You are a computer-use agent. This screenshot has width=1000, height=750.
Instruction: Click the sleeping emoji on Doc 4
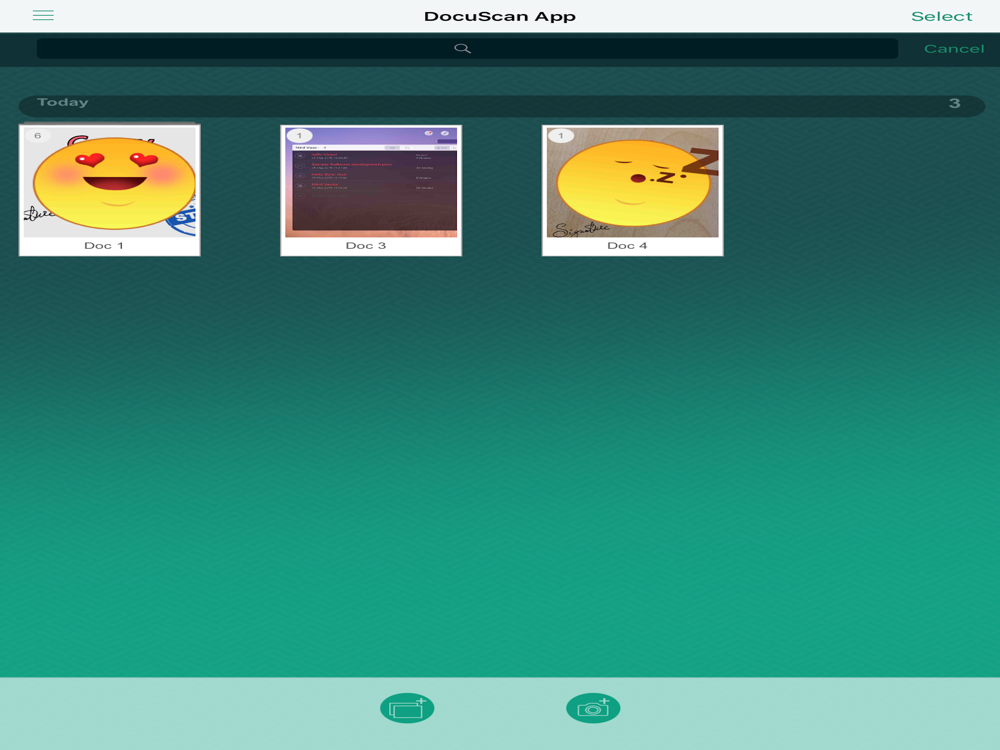(x=633, y=184)
